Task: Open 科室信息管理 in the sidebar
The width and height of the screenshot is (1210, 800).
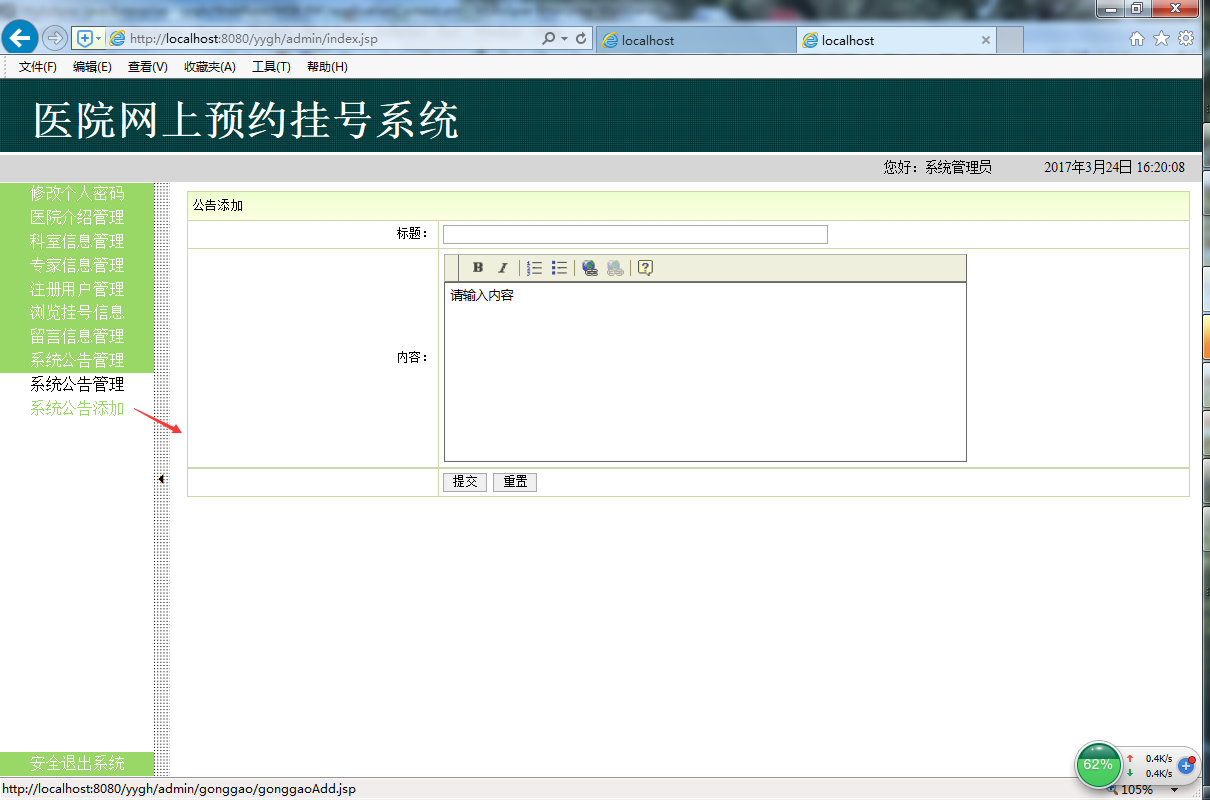Action: [77, 241]
